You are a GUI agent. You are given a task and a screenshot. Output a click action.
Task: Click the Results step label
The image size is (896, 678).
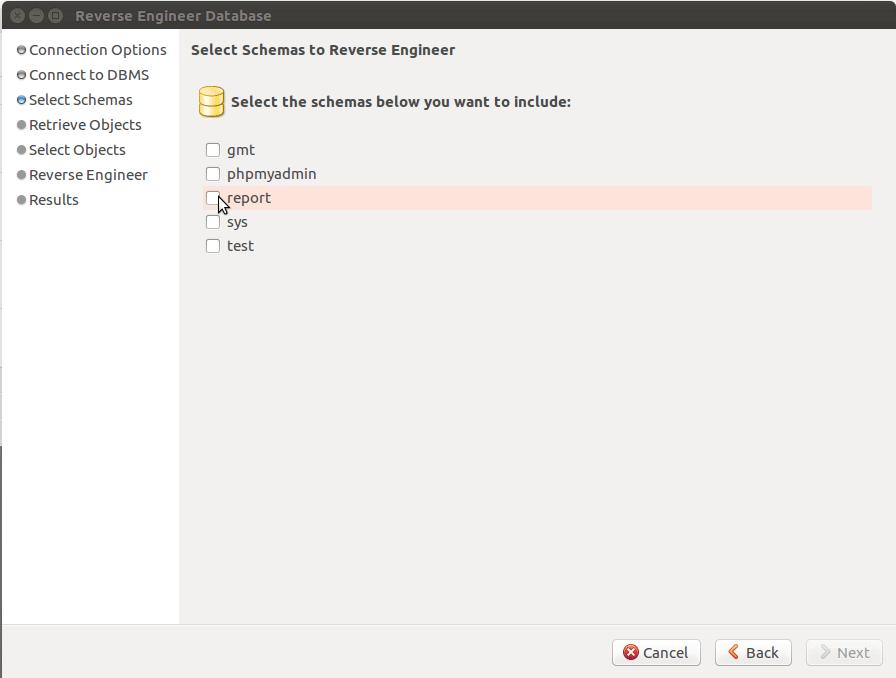tap(54, 200)
